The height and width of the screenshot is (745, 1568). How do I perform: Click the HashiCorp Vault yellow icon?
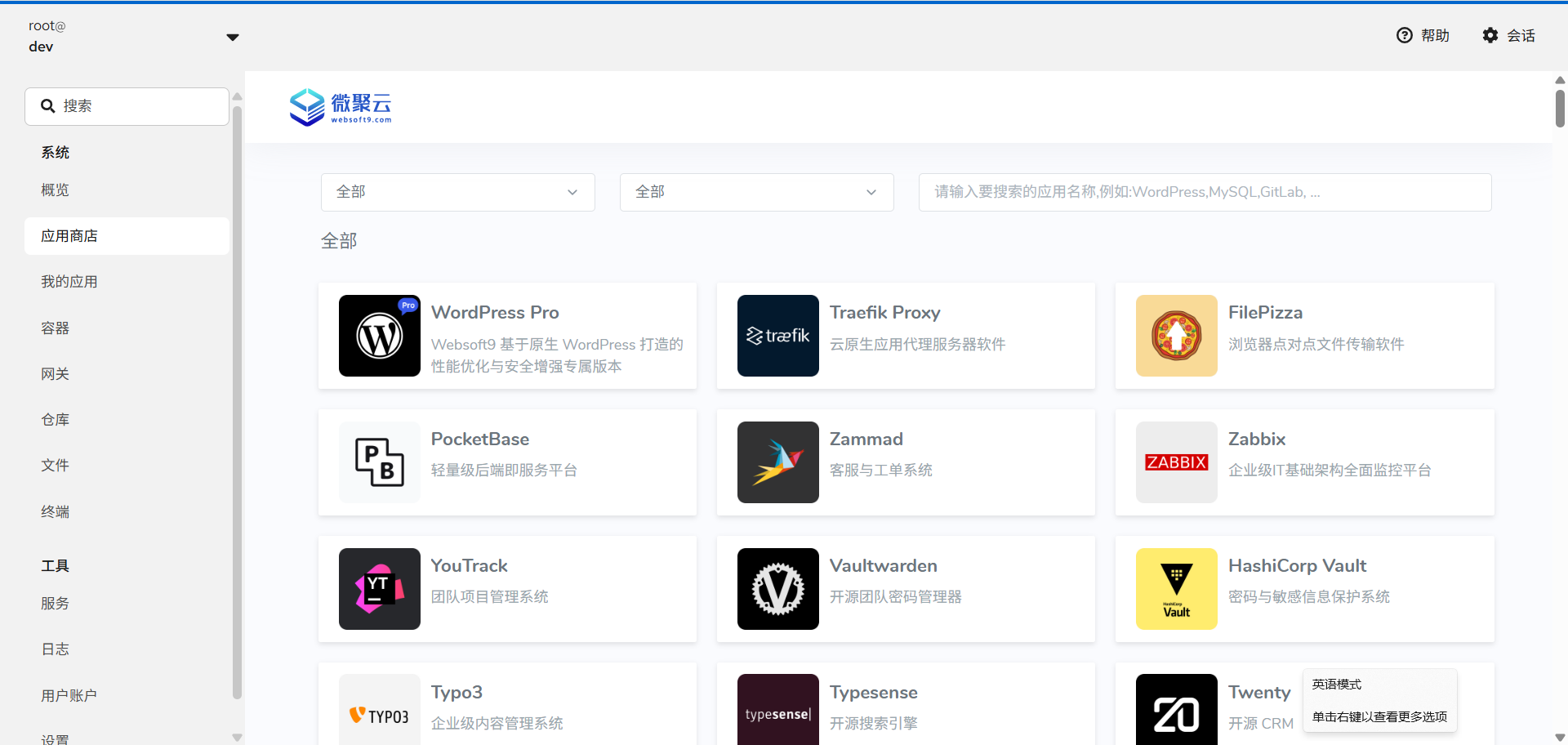tap(1176, 588)
